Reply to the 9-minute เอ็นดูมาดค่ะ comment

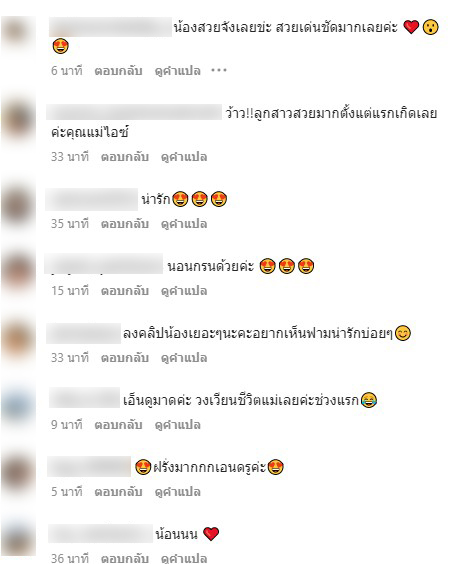click(118, 425)
